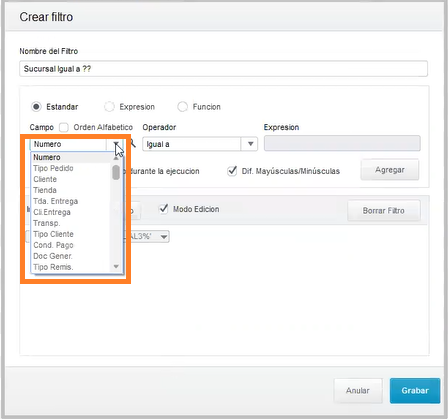This screenshot has height=419, width=448.
Task: Select the Funcion radio button
Action: pos(182,107)
